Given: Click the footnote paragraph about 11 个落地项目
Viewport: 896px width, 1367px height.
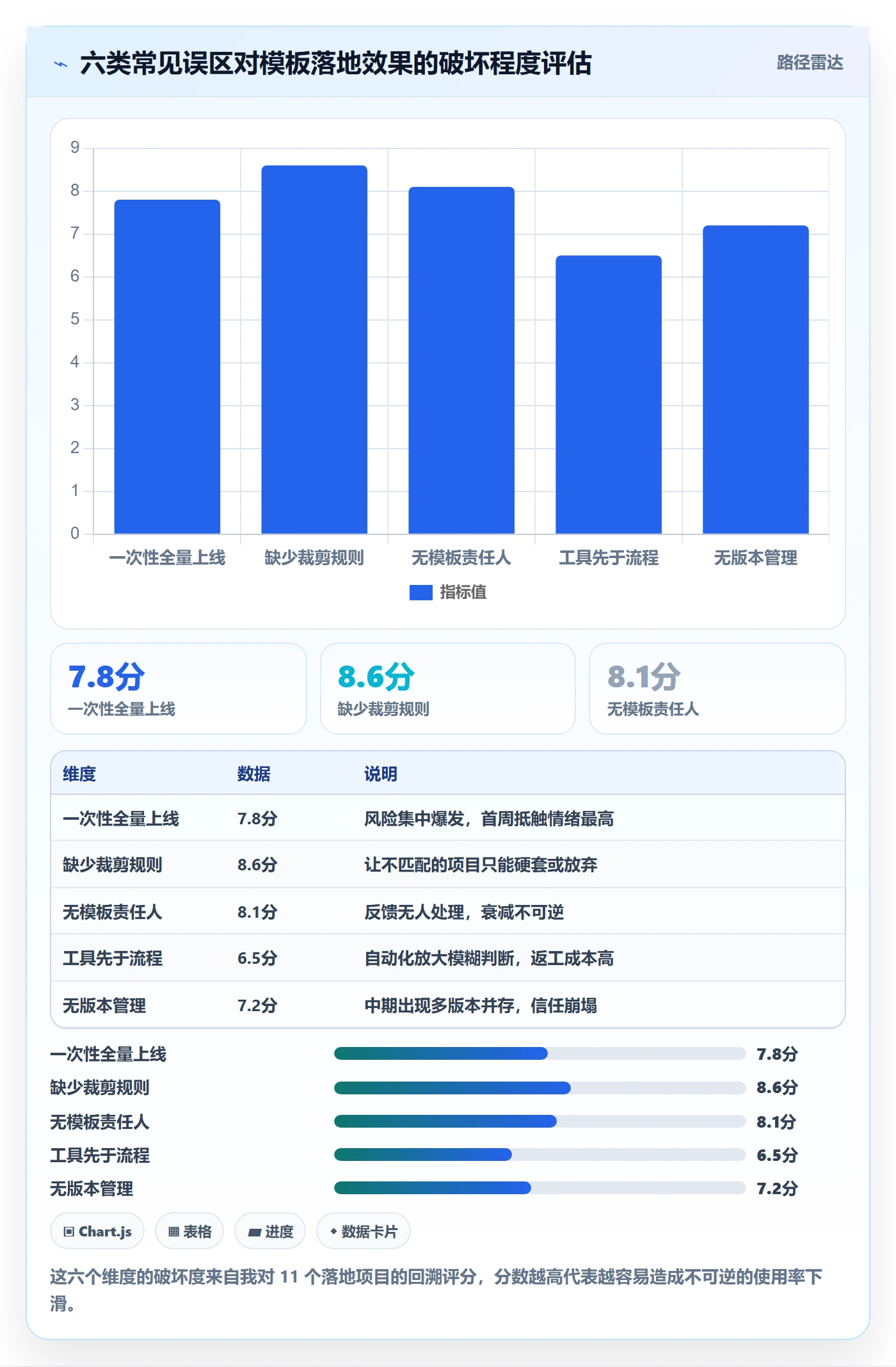Looking at the screenshot, I should point(436,1290).
